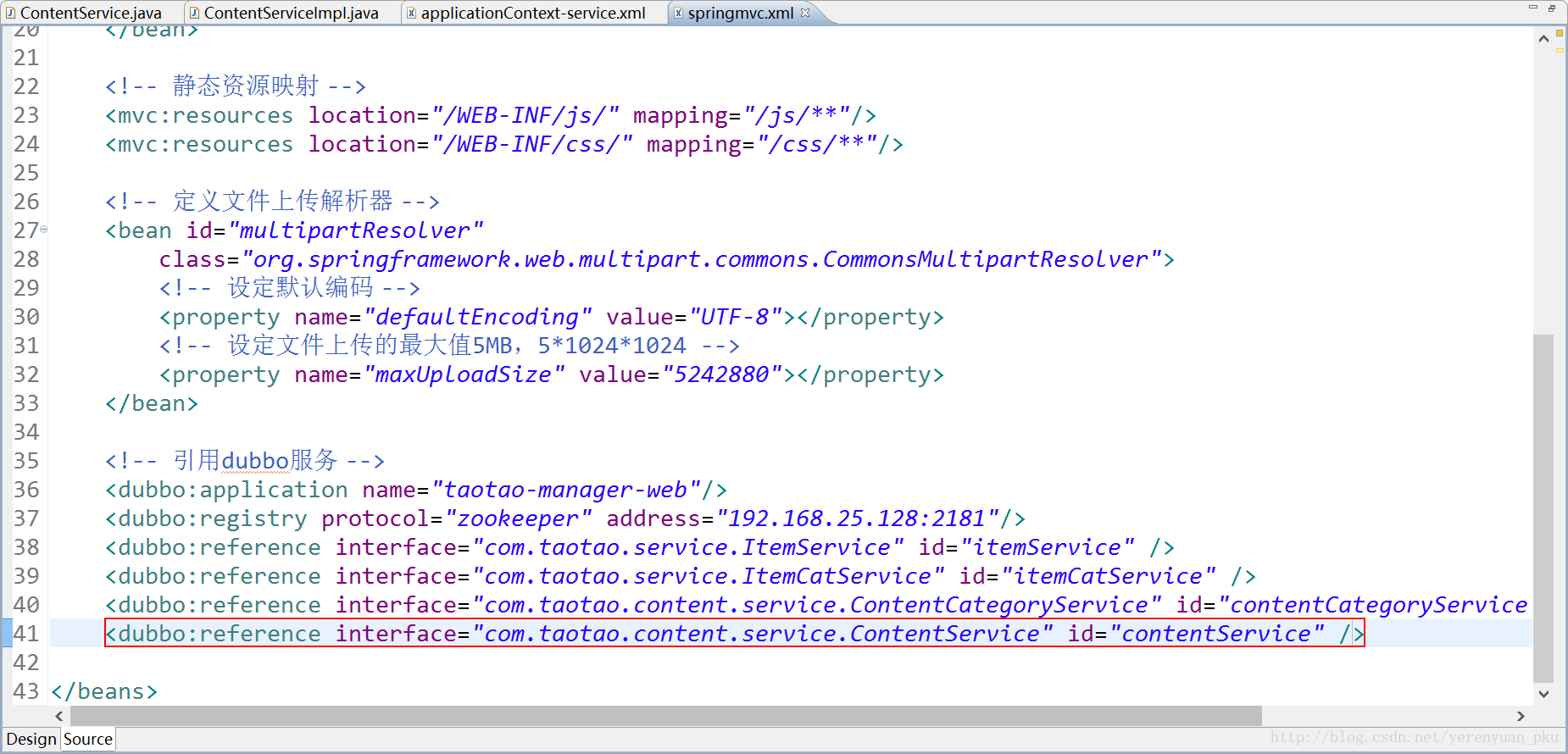Click the Java file icon on ContentServiceImpl.java tab
The image size is (1568, 754).
pyautogui.click(x=195, y=13)
